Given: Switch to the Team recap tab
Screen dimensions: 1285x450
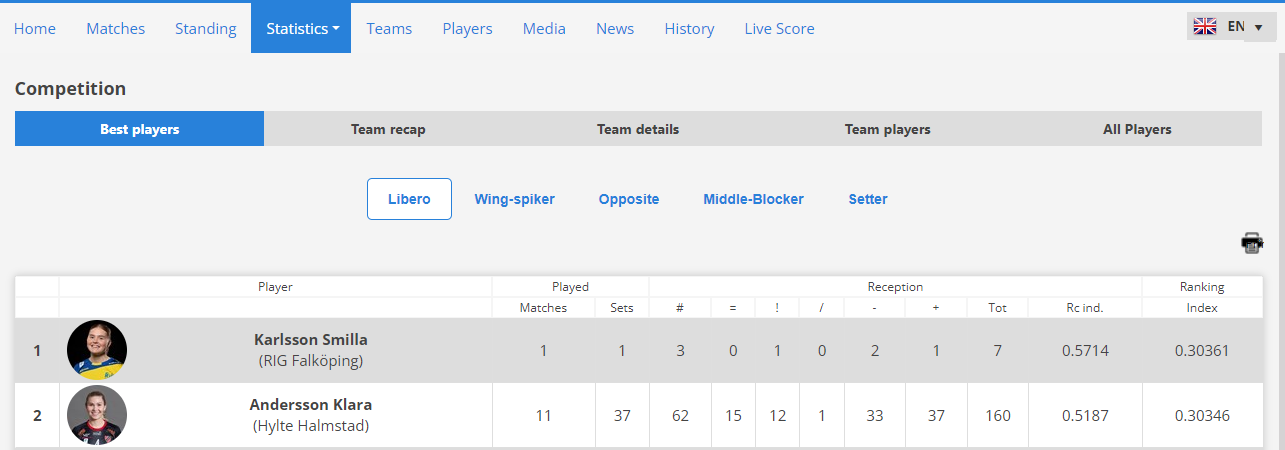Looking at the screenshot, I should 388,129.
